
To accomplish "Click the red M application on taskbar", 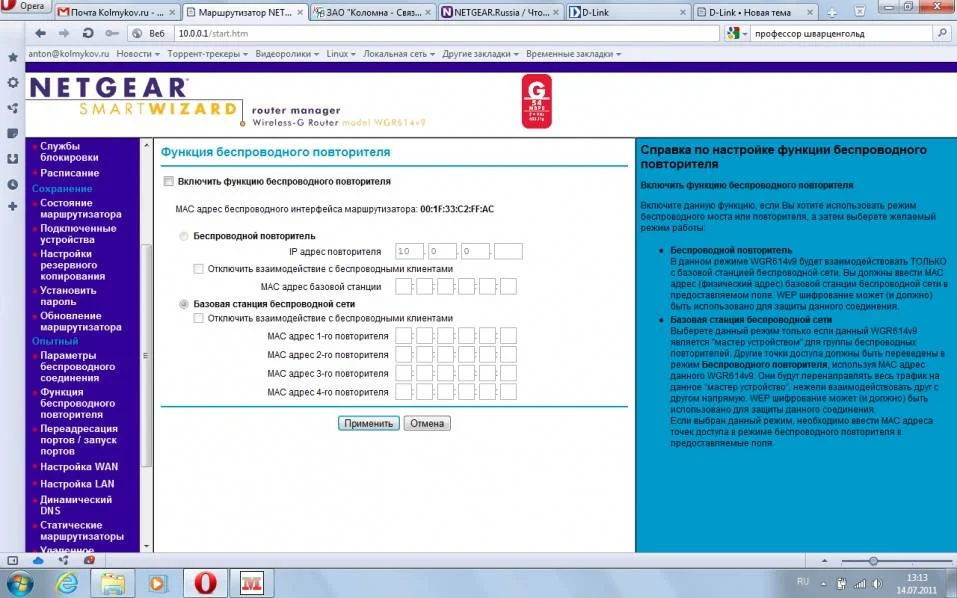I will point(251,583).
